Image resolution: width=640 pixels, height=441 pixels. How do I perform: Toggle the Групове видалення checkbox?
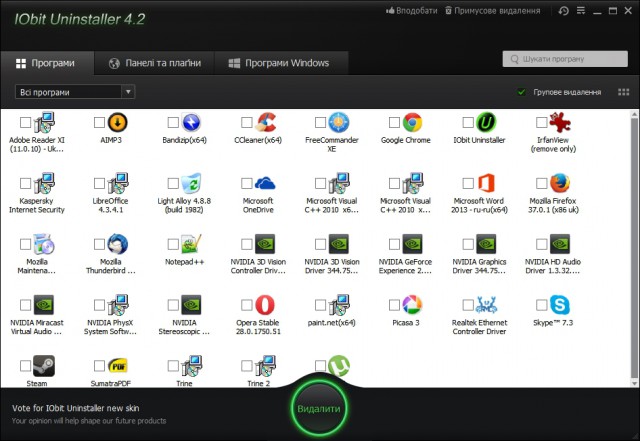pos(521,92)
